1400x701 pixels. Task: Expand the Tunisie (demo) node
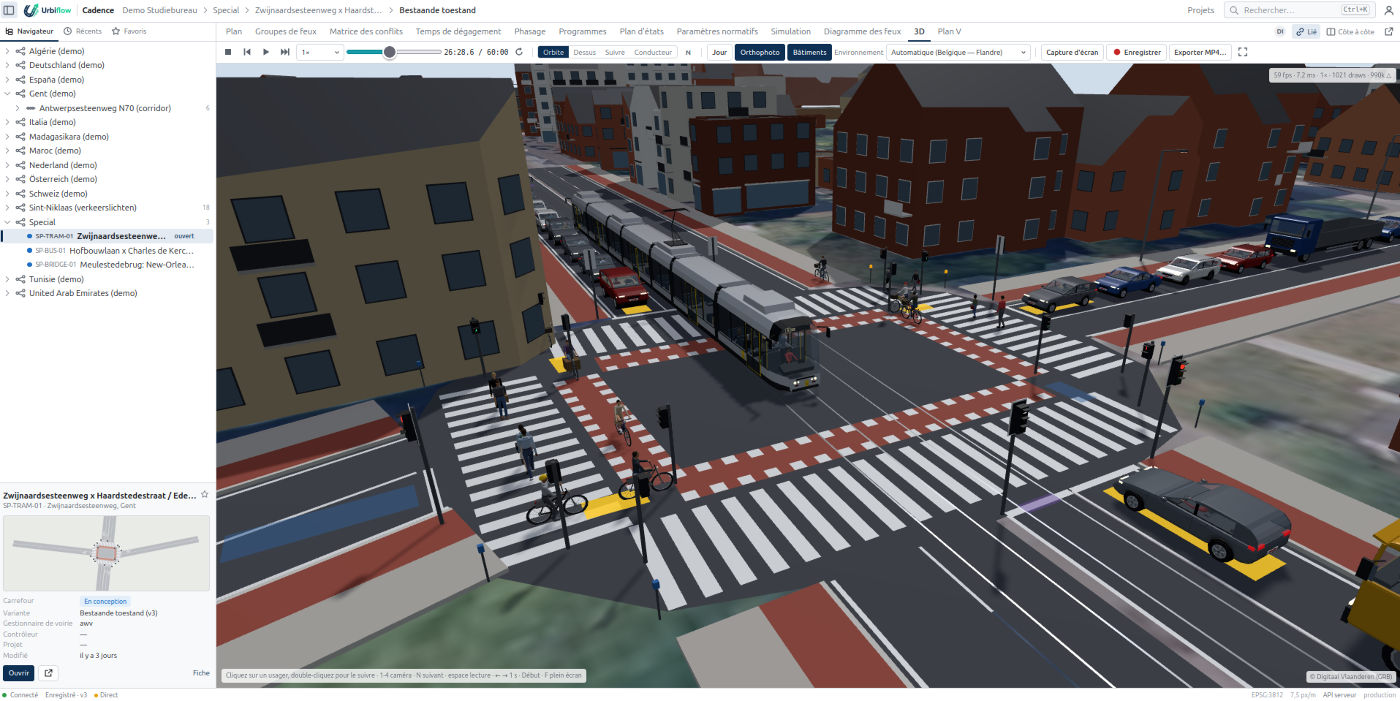click(8, 279)
